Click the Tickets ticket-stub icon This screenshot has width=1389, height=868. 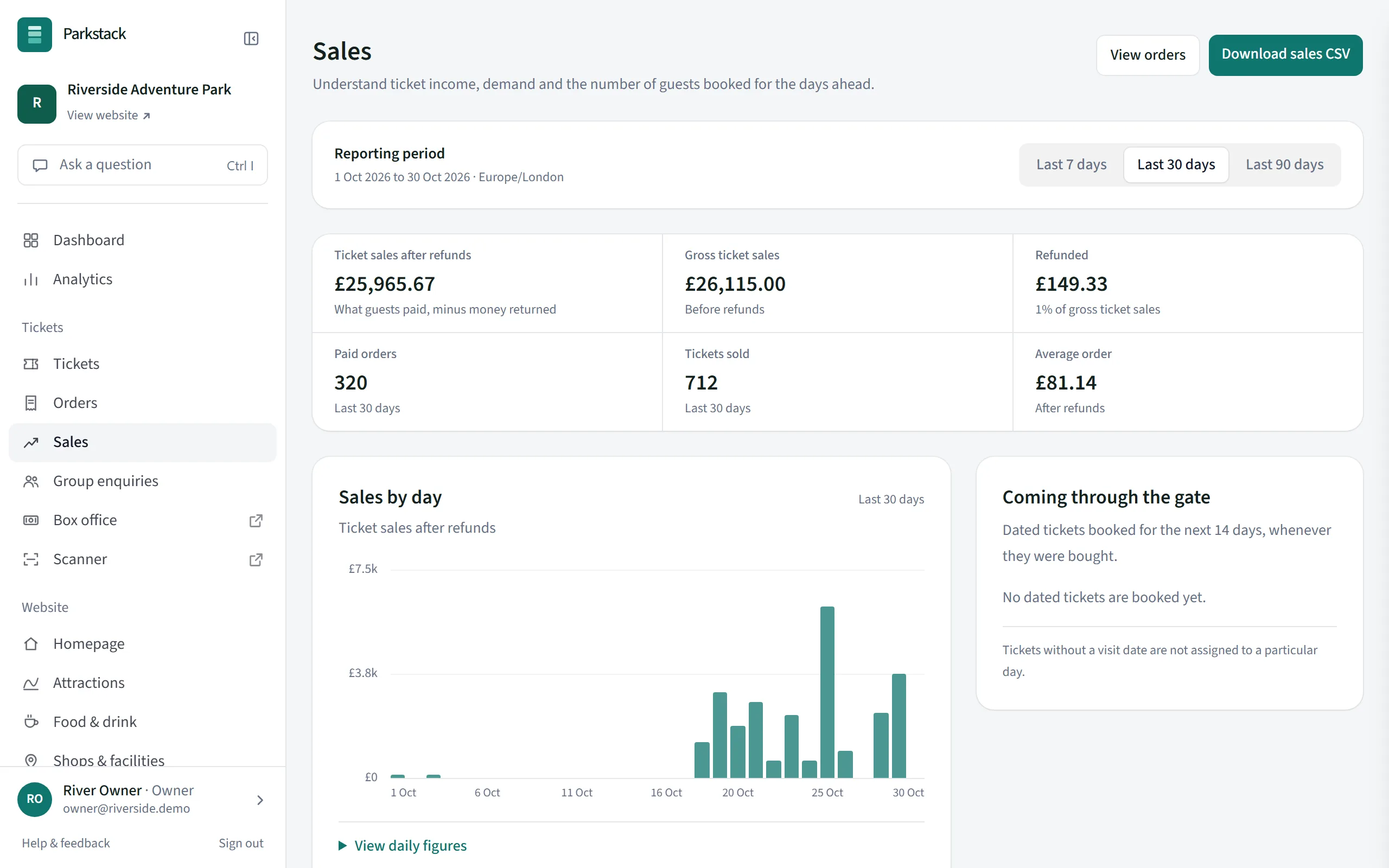(x=31, y=364)
